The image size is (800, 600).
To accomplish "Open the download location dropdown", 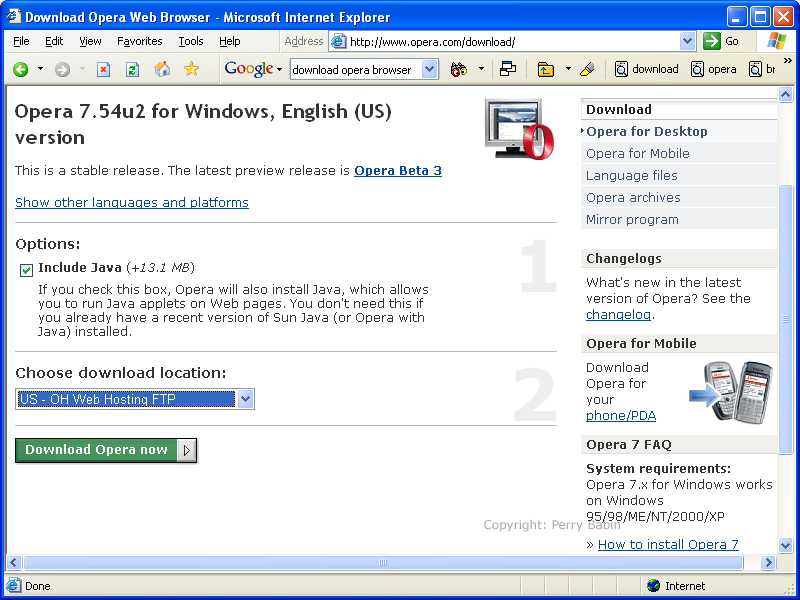I will tap(245, 399).
